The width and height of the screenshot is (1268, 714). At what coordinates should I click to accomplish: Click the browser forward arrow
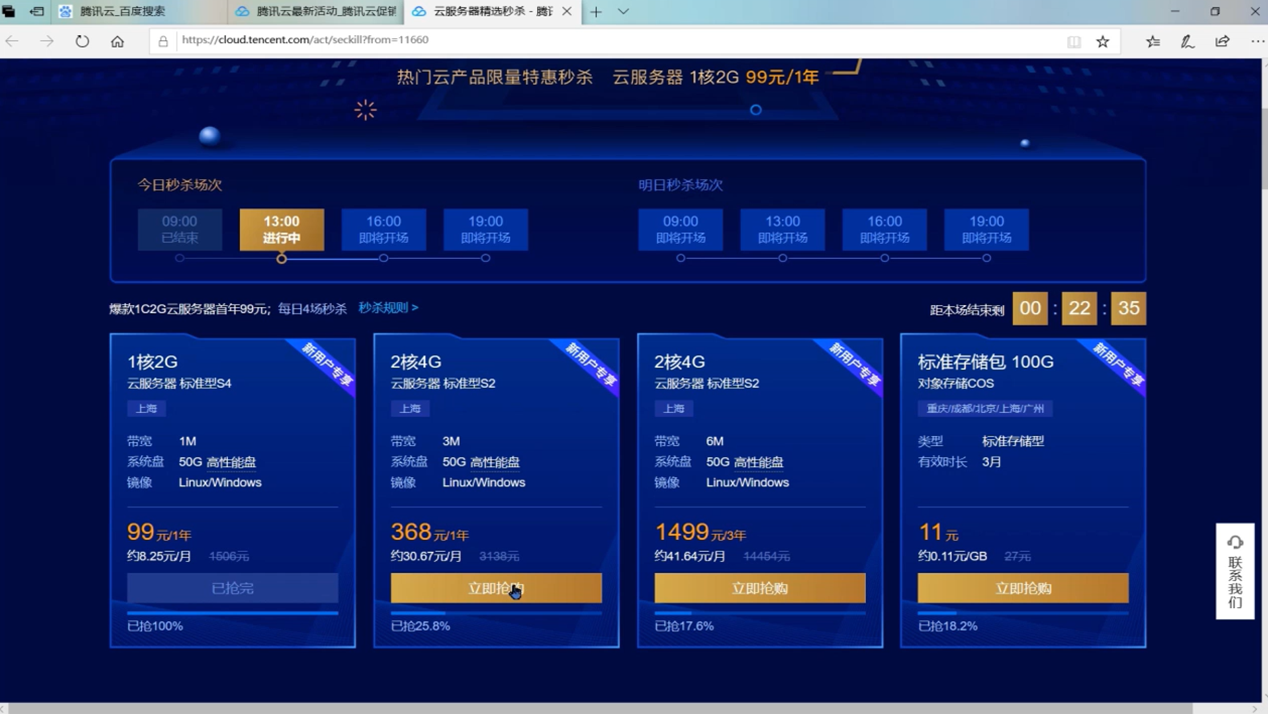(47, 41)
